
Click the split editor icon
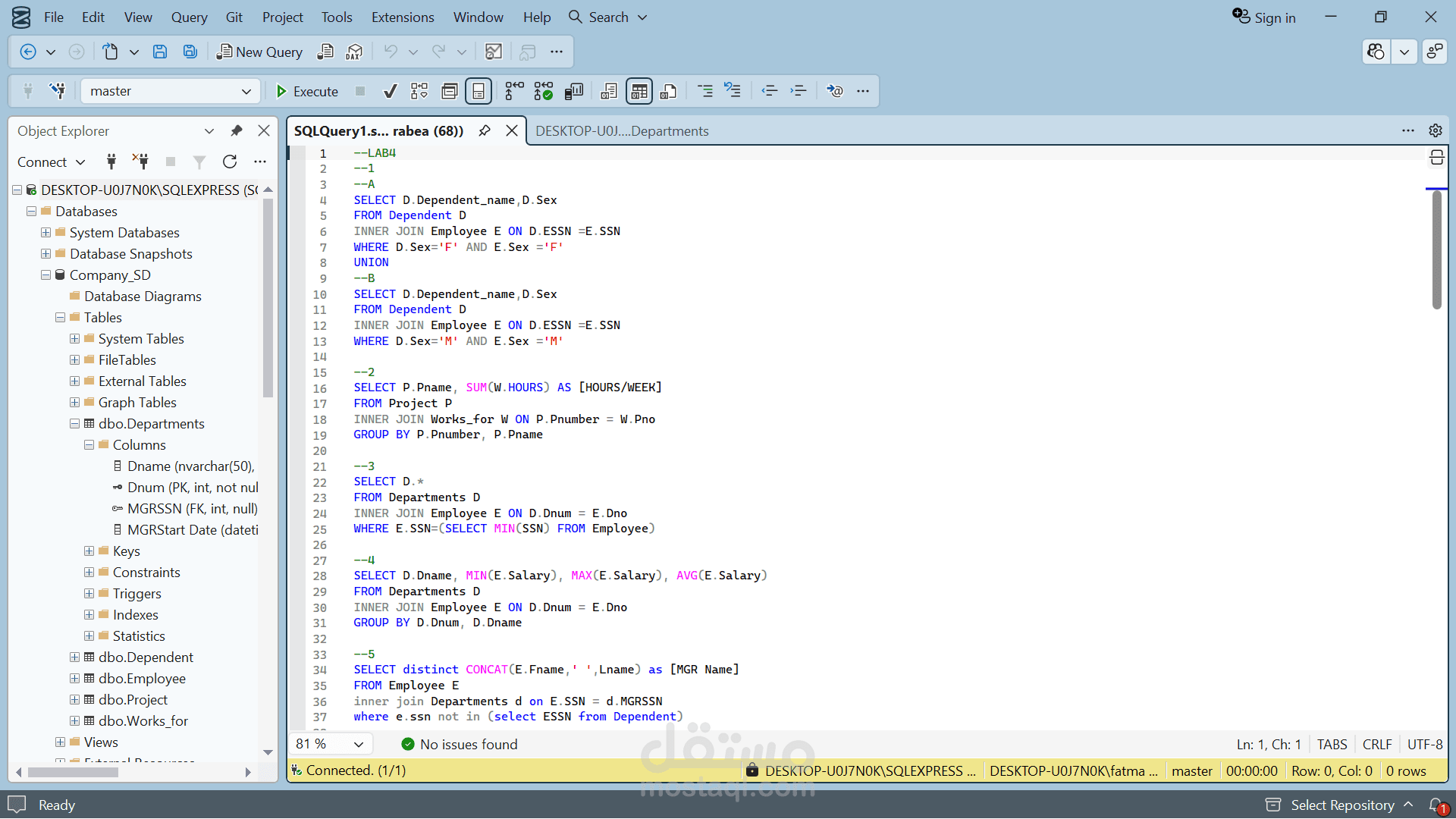point(1436,157)
